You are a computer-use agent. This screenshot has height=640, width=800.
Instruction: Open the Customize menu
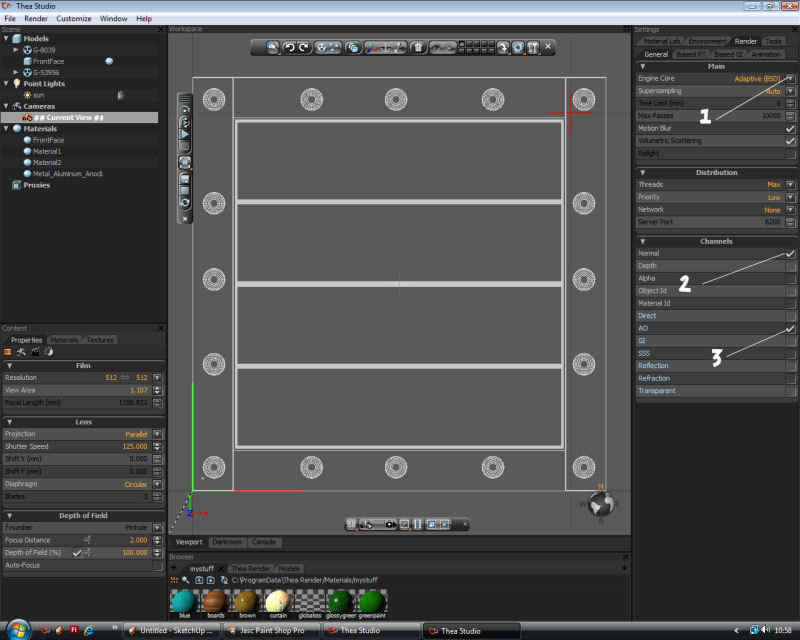(x=73, y=18)
